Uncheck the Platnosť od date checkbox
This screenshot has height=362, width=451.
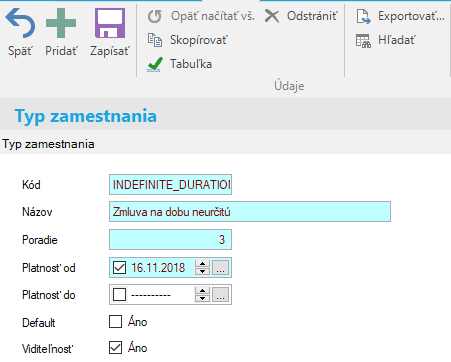[x=119, y=267]
